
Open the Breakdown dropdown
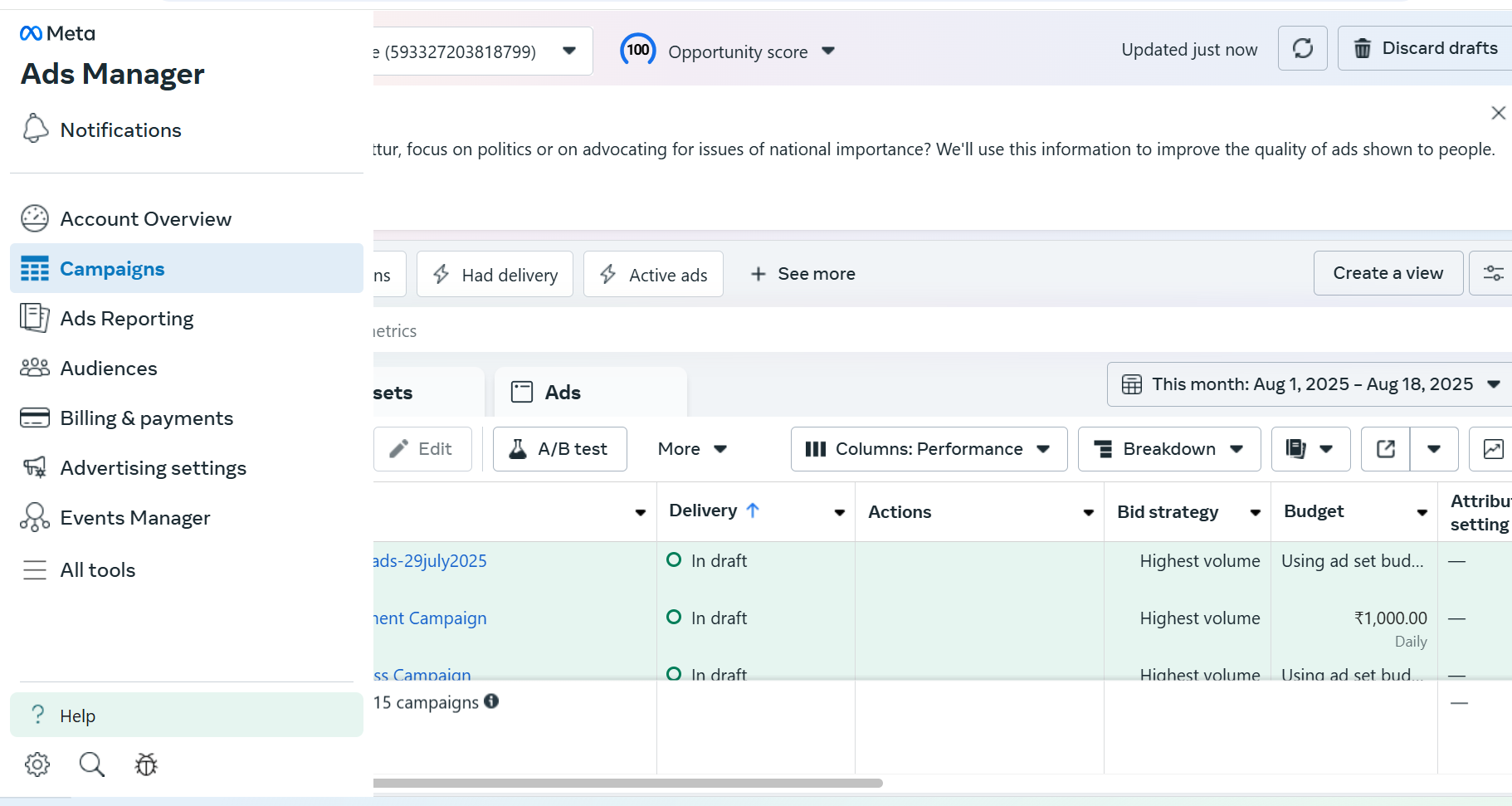pyautogui.click(x=1168, y=449)
